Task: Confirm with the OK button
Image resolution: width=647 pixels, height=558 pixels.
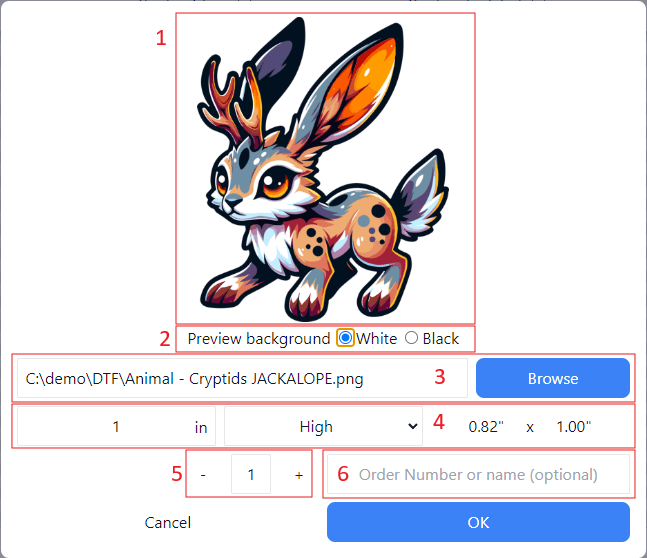Action: [x=478, y=522]
